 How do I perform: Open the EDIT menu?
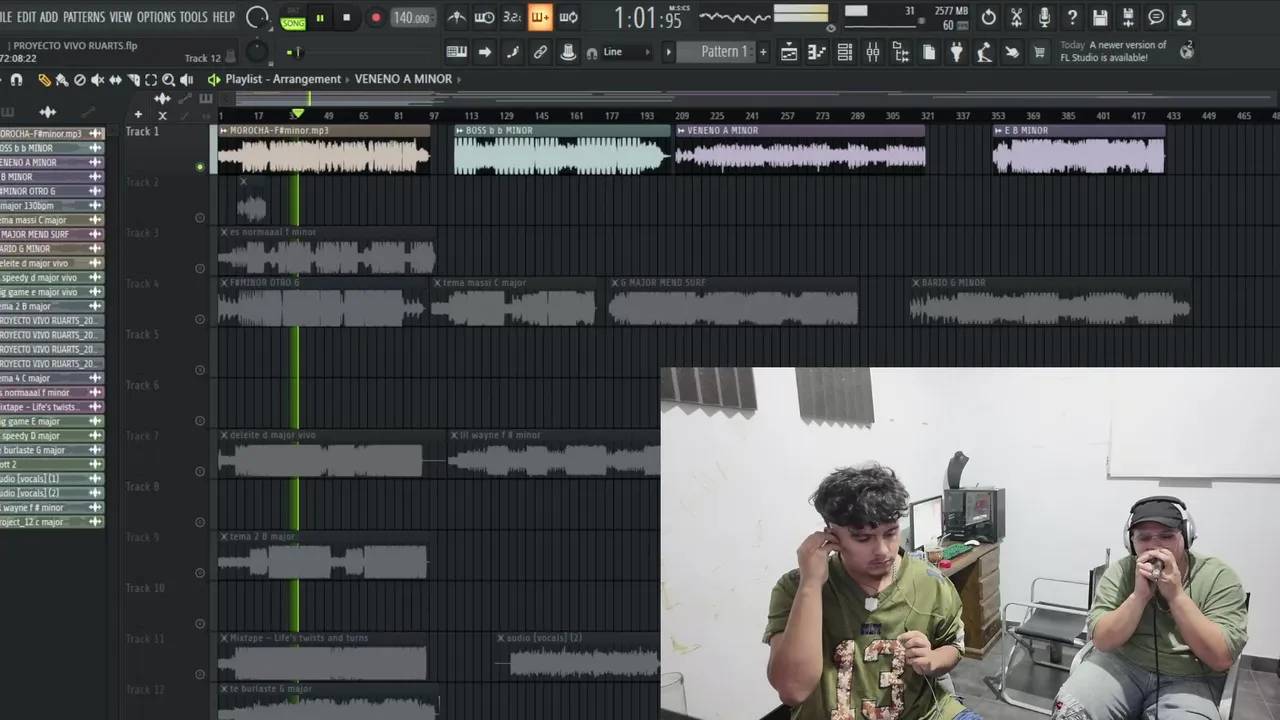pyautogui.click(x=27, y=17)
